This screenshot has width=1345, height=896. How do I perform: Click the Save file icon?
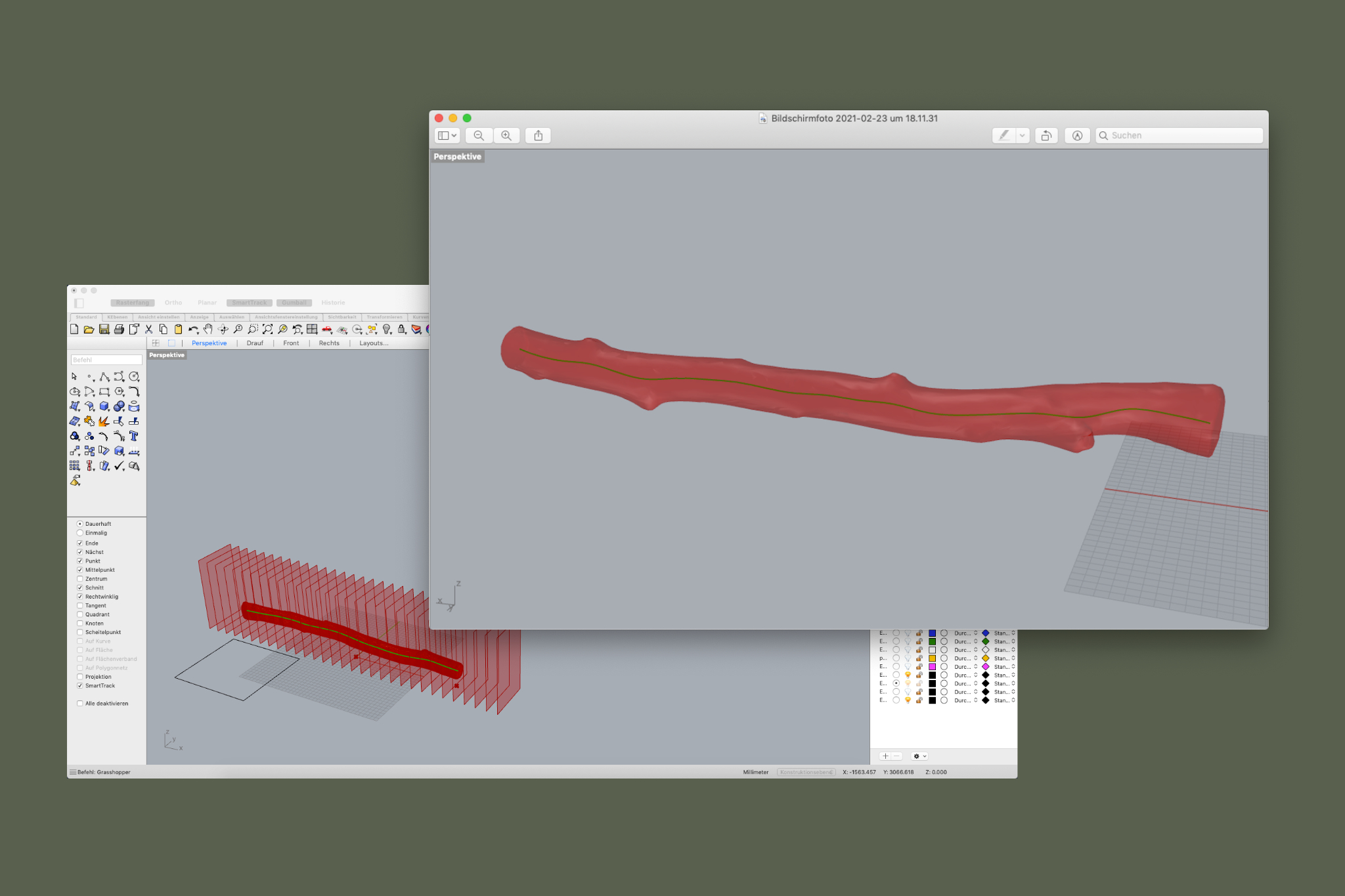point(104,330)
